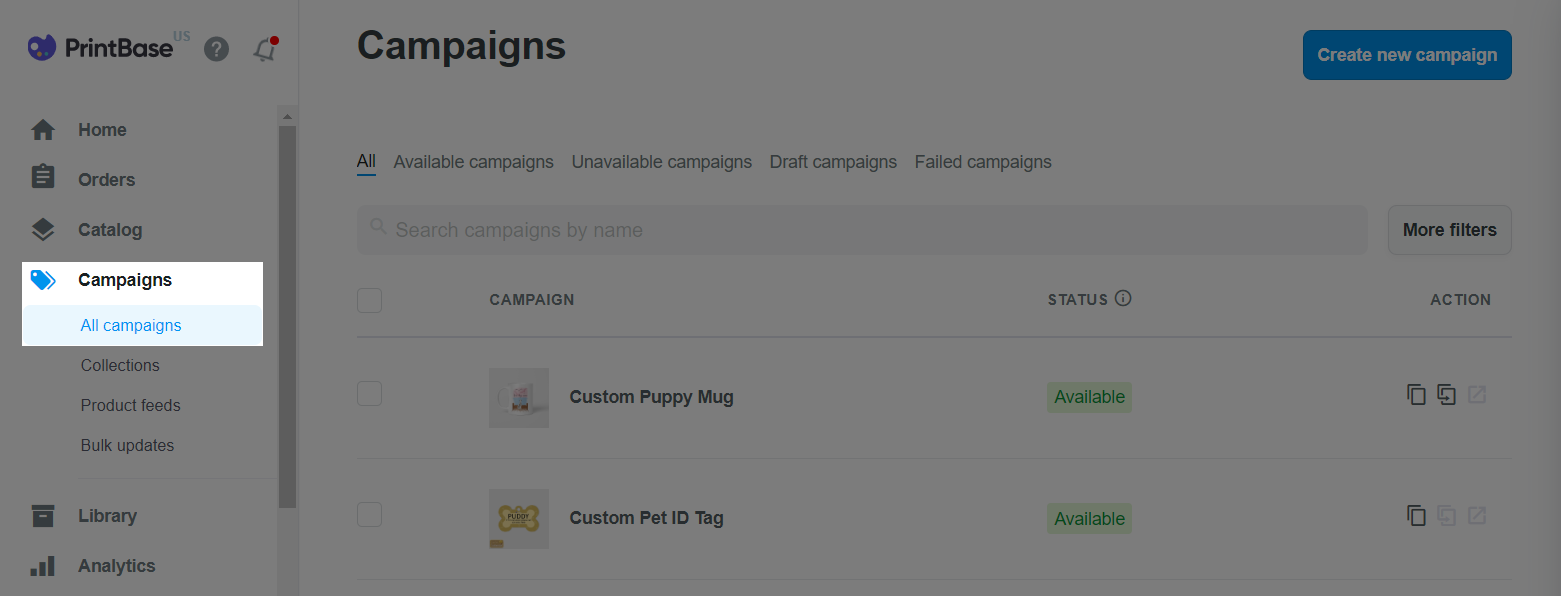Click the Analytics bar chart icon

click(42, 566)
